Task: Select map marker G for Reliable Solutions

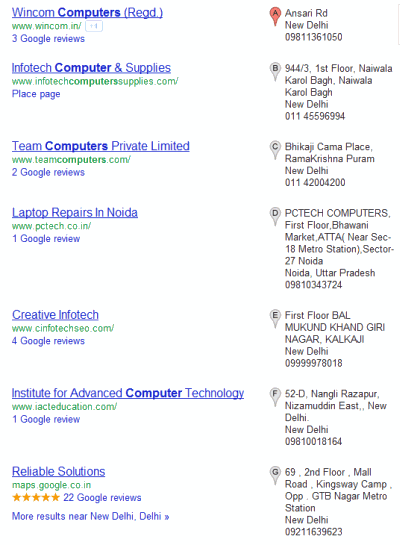Action: 275,475
